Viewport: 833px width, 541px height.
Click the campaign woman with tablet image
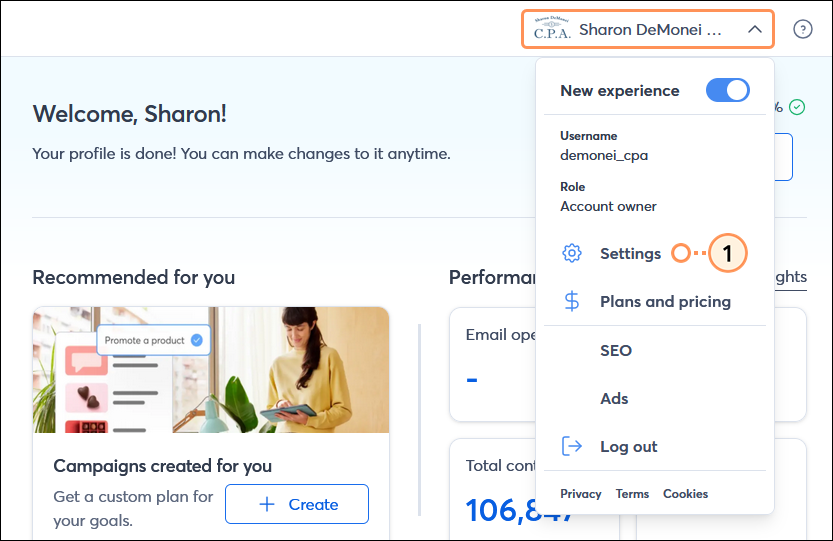click(211, 370)
